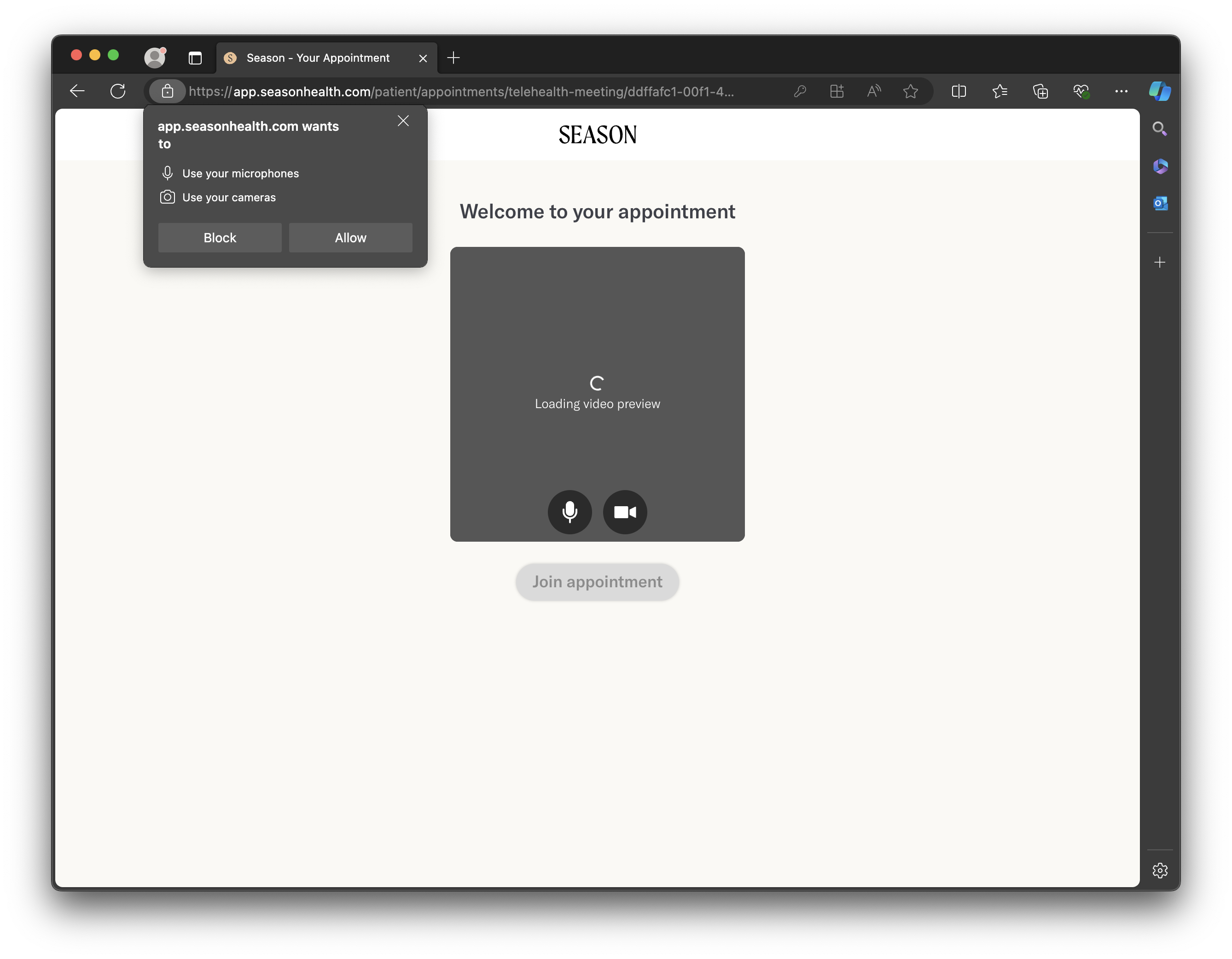Screen dimensions: 1232x959
Task: Open Settings and more menu
Action: pos(1122,91)
